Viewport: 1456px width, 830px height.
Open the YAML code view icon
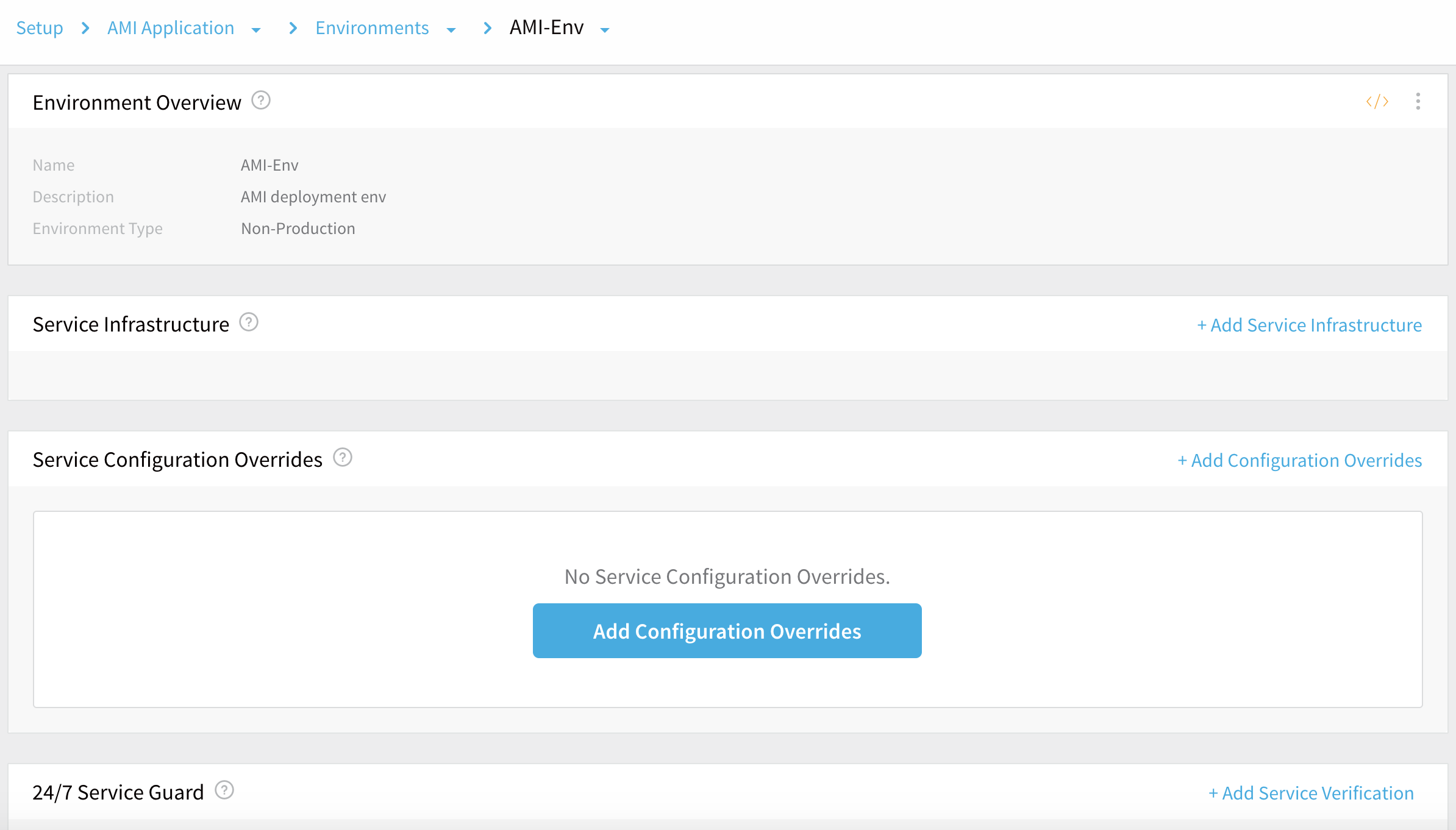[x=1377, y=101]
